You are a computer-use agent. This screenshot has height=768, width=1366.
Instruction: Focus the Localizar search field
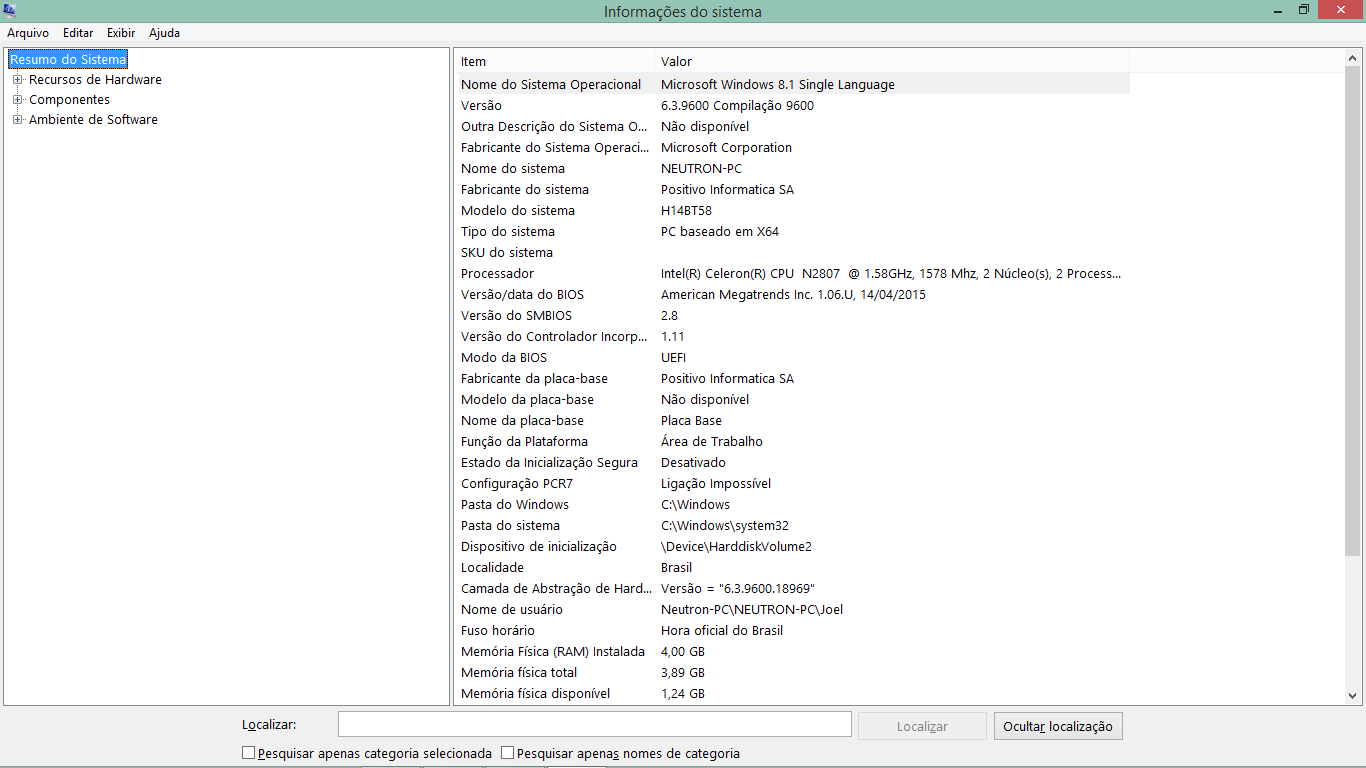point(595,725)
